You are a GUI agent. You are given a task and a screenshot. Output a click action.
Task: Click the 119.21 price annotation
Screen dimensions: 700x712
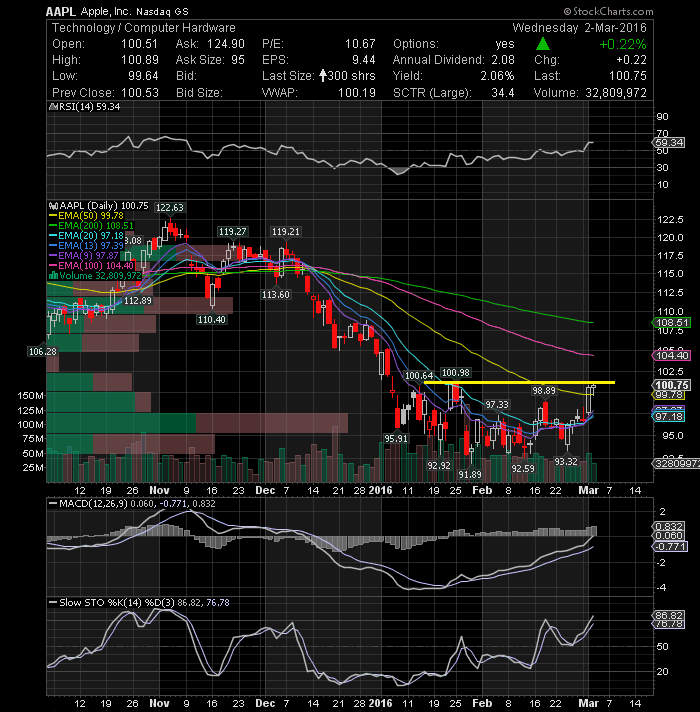point(286,232)
